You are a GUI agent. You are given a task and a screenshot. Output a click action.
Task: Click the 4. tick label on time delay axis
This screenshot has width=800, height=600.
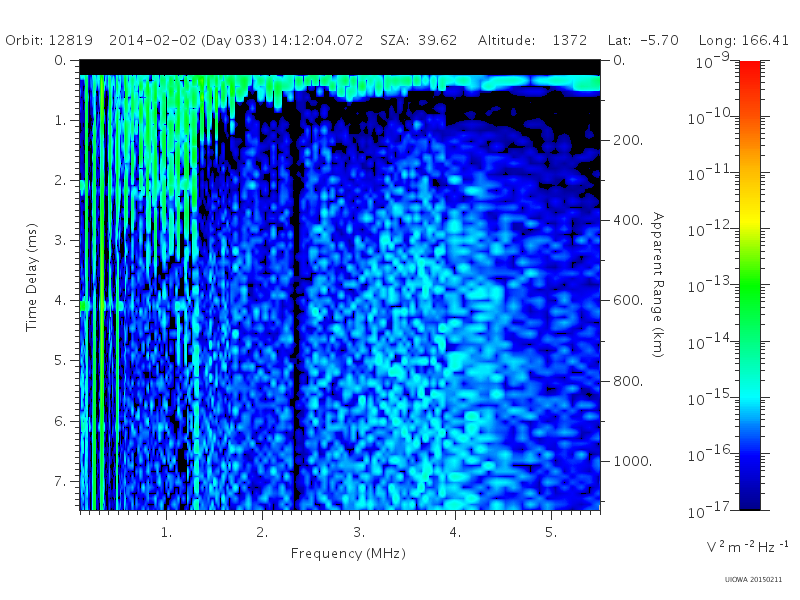(60, 301)
